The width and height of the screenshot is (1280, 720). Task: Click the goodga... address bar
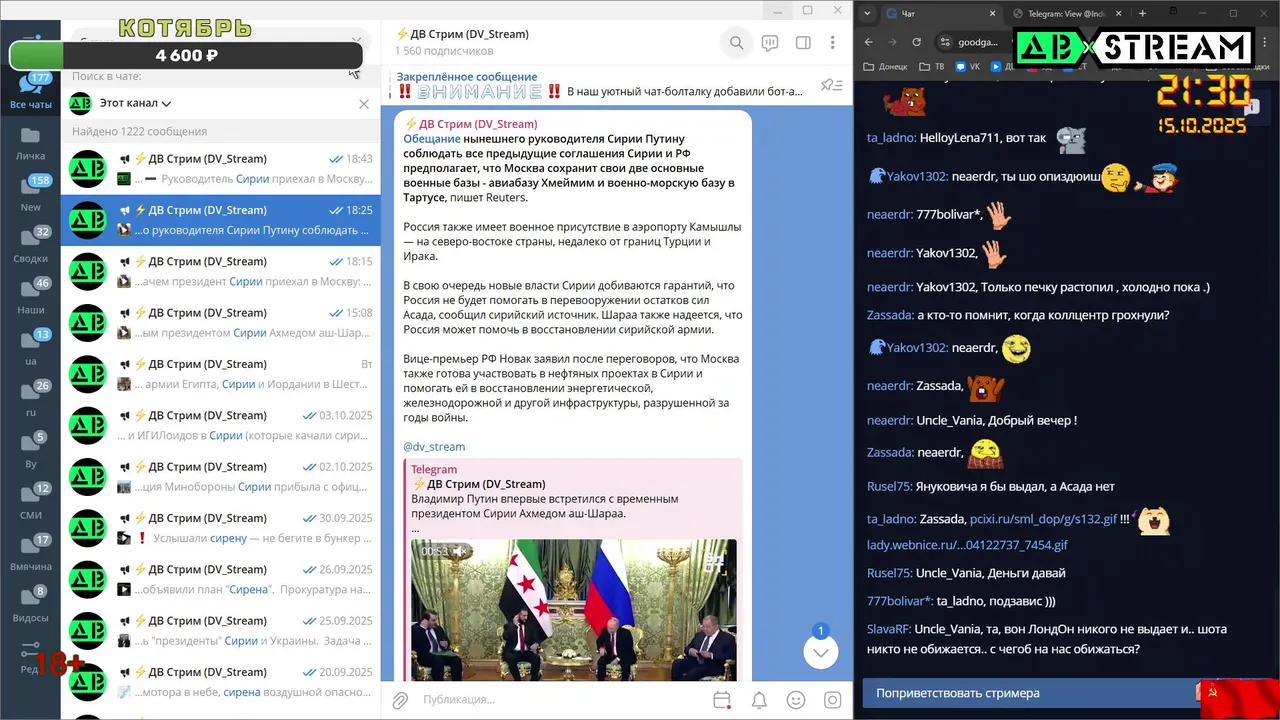[x=978, y=42]
